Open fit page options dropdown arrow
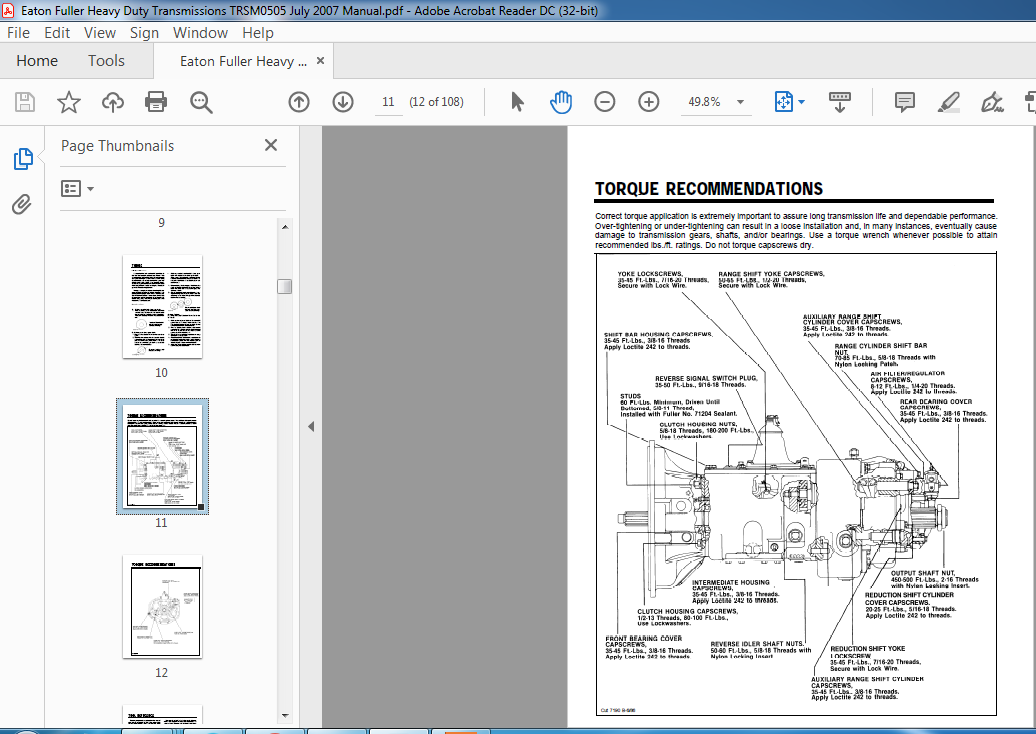Image resolution: width=1036 pixels, height=734 pixels. click(x=801, y=102)
